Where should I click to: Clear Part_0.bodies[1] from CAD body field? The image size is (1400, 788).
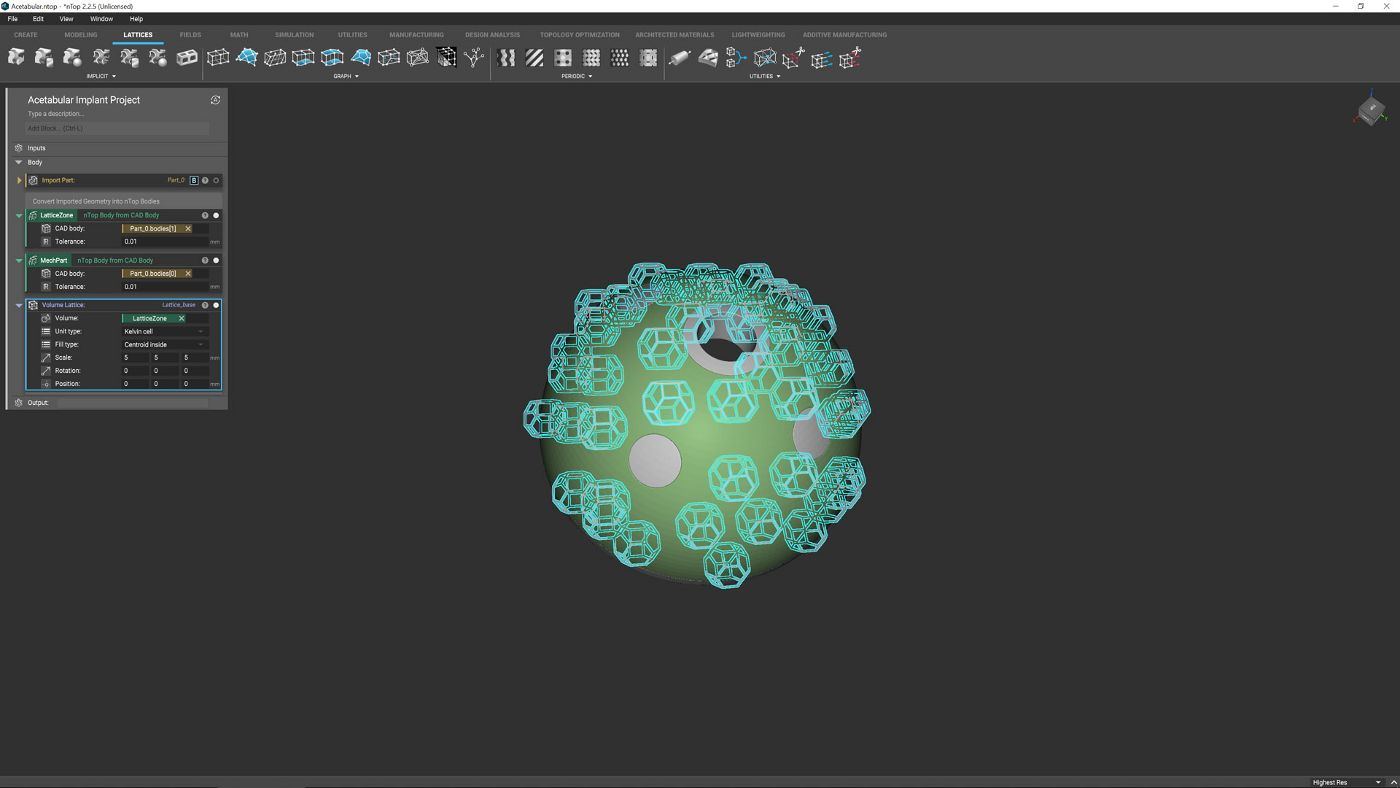[x=188, y=229]
